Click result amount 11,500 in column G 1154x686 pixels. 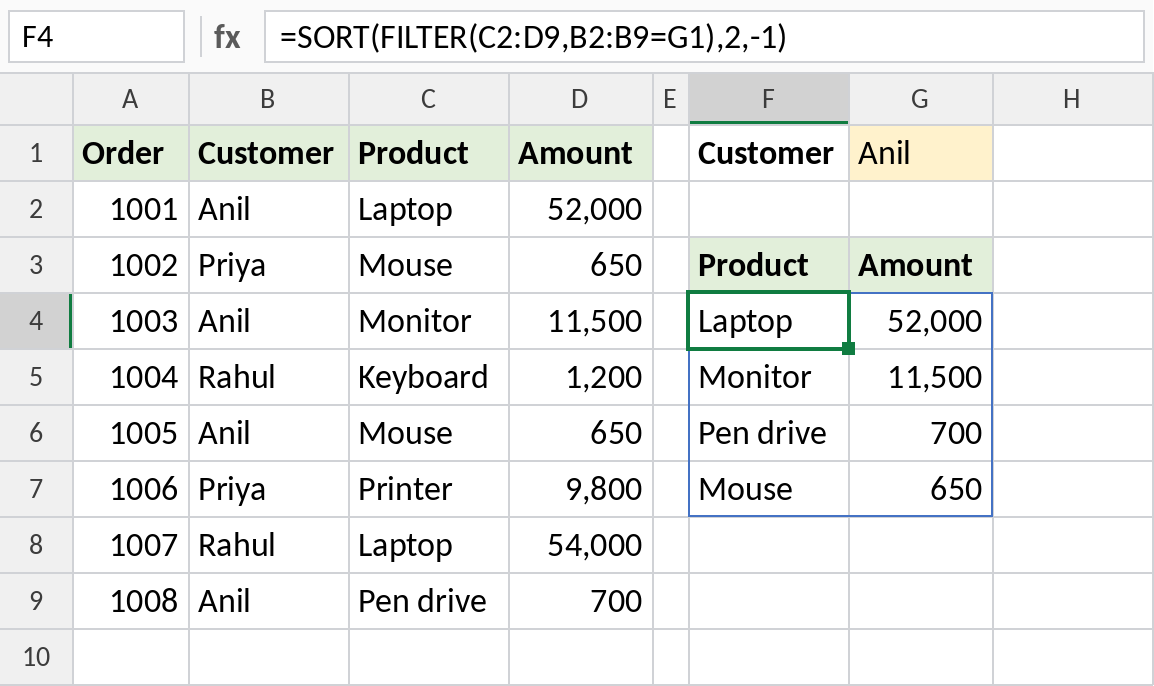pyautogui.click(x=920, y=377)
